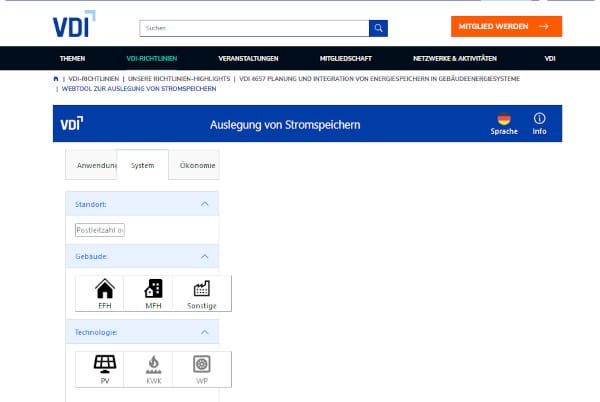
Task: Collapse the Standort section
Action: [204, 204]
